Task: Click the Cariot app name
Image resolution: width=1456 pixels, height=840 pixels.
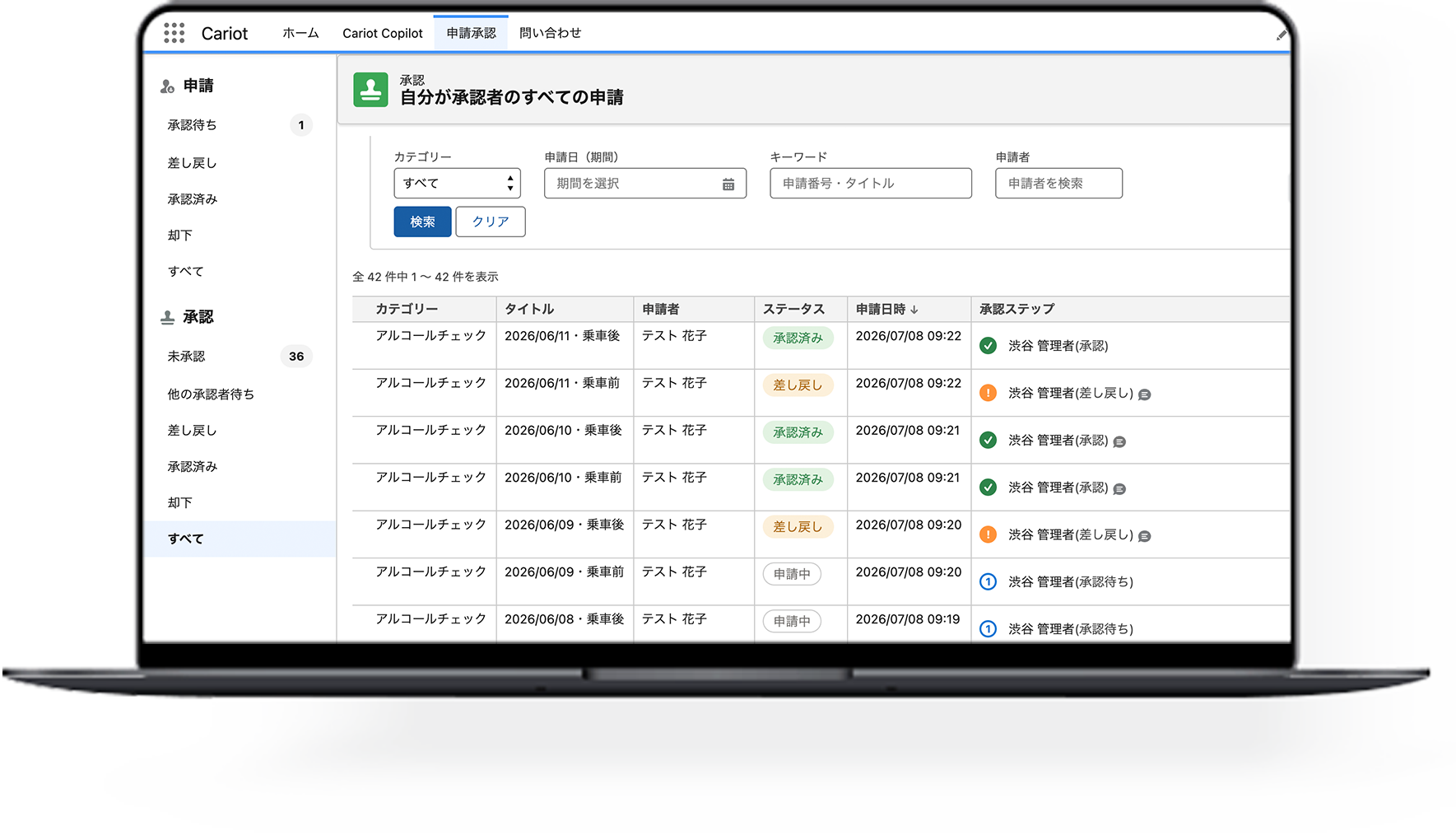Action: pyautogui.click(x=225, y=34)
